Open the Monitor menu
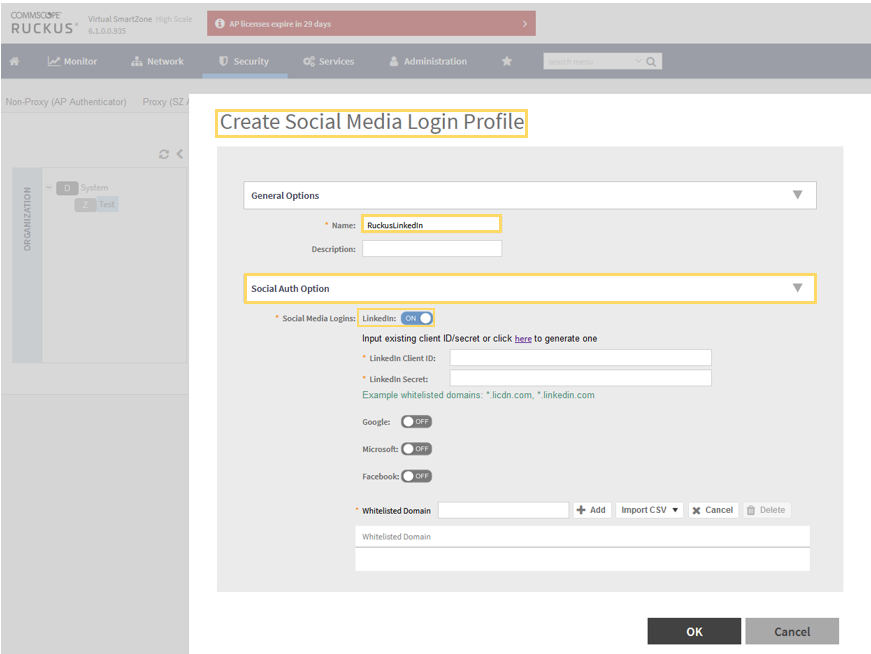The image size is (871, 654). coord(72,61)
